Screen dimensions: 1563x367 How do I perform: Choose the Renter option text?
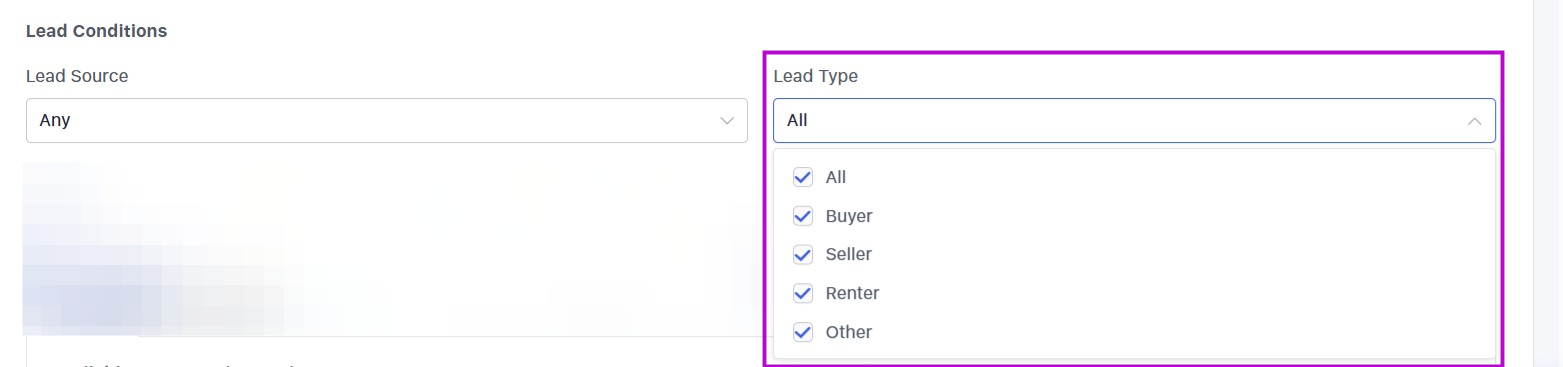pos(852,294)
